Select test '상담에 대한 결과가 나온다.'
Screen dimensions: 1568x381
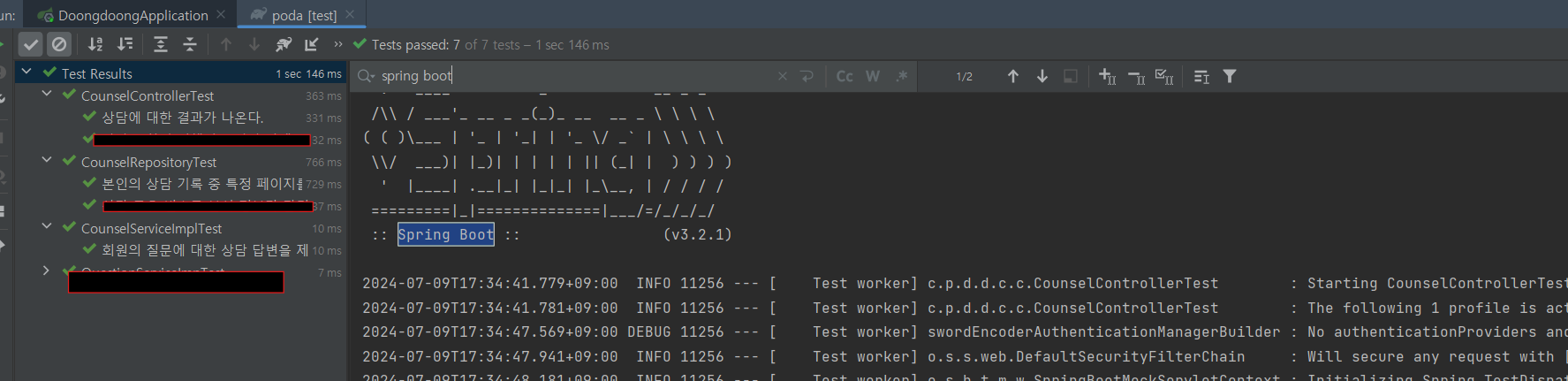[182, 118]
